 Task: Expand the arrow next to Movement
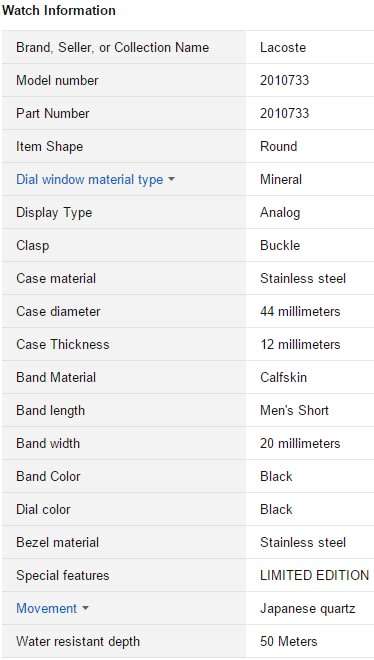coord(85,608)
